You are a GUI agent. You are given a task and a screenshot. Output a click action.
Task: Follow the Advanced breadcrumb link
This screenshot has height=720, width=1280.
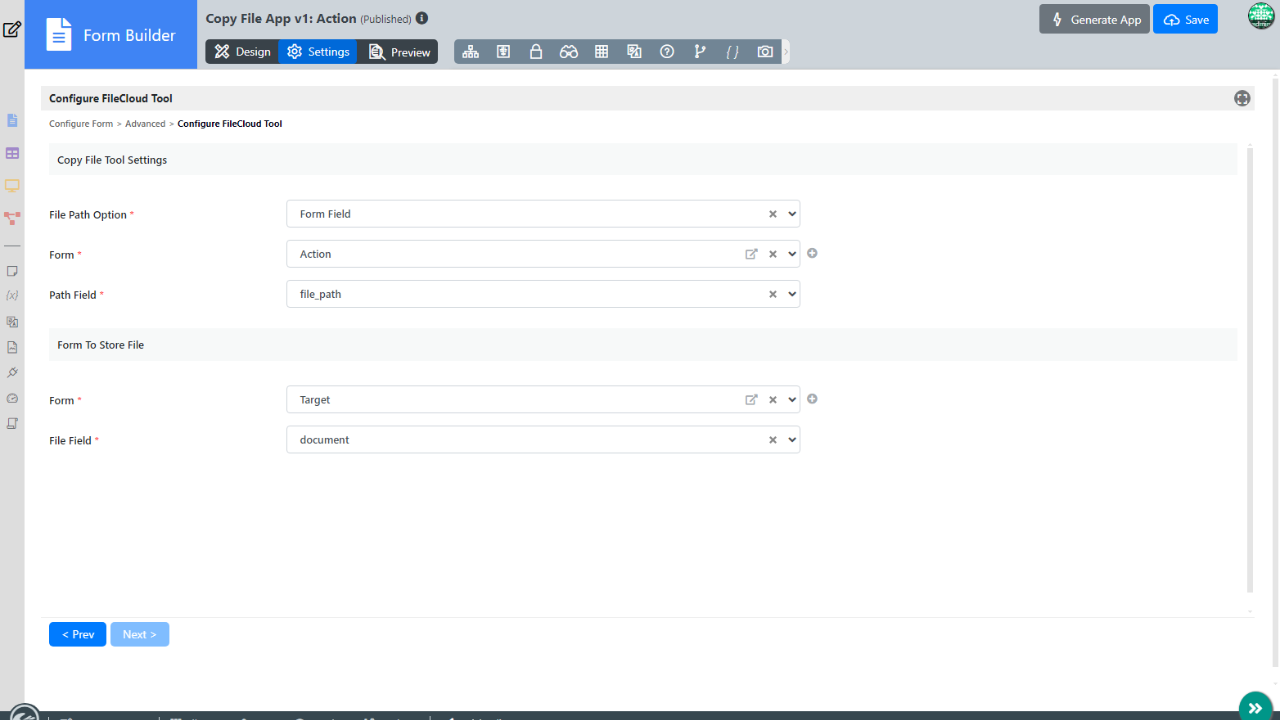[x=145, y=124]
